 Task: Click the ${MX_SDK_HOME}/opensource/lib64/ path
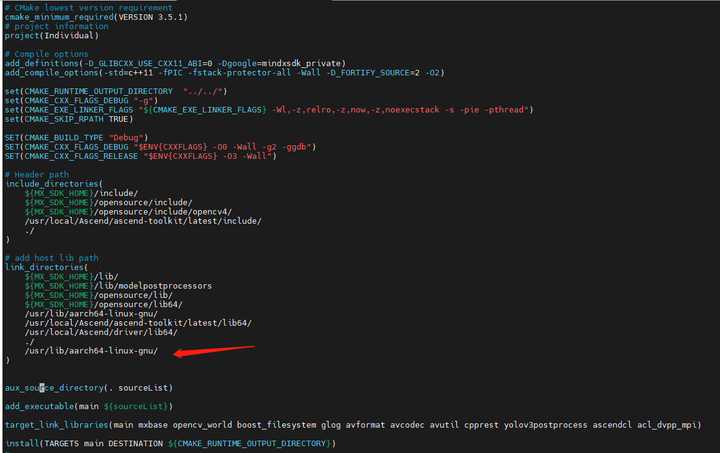(104, 304)
